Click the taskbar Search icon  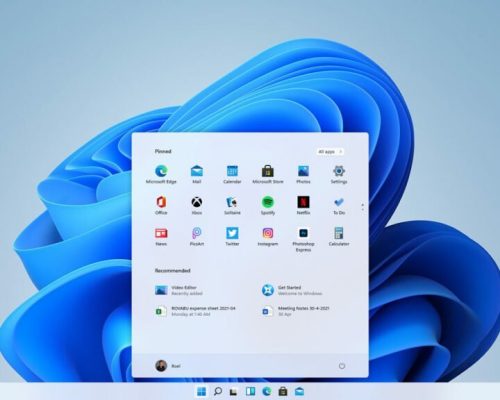[x=218, y=391]
